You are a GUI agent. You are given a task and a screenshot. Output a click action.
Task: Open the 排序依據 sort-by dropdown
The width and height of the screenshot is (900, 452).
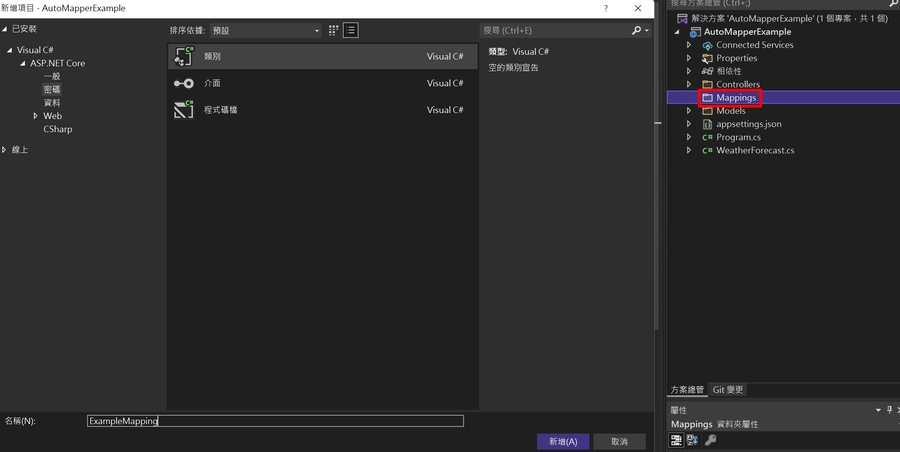(x=265, y=31)
